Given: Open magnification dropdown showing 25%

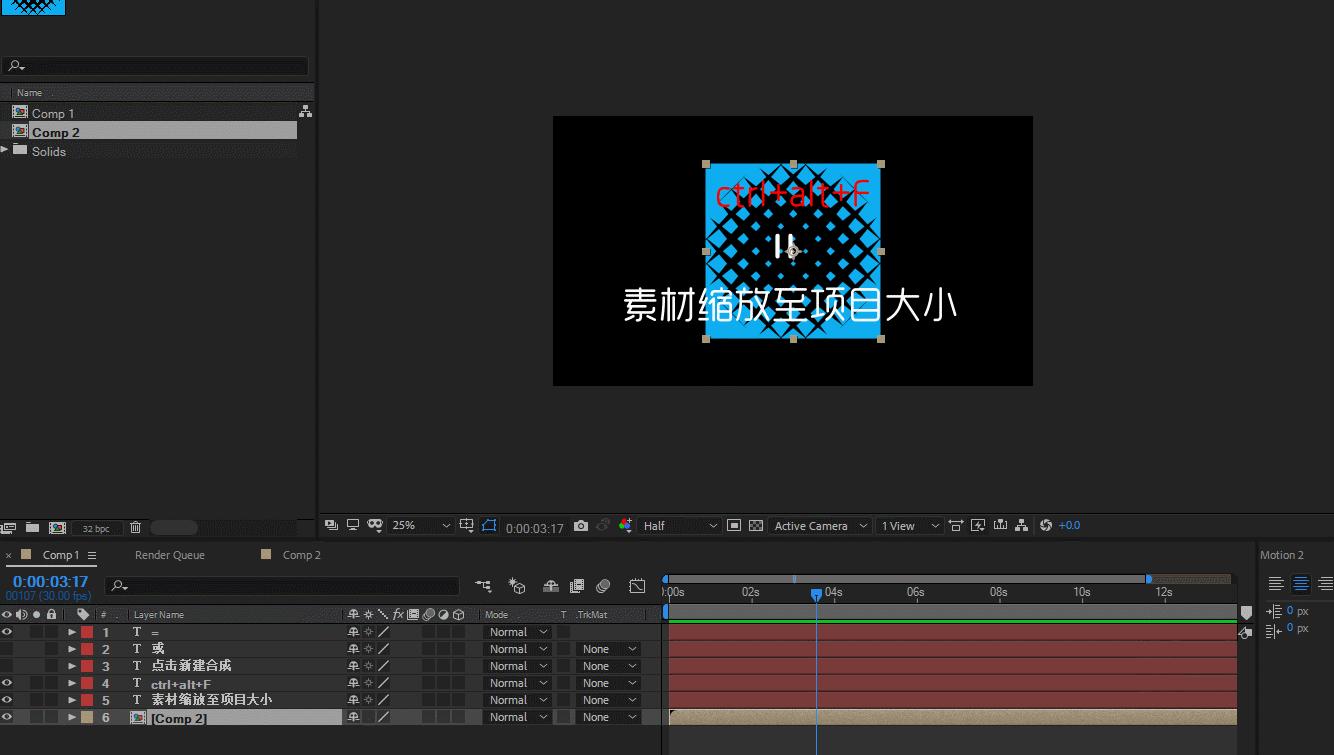Looking at the screenshot, I should (x=421, y=525).
